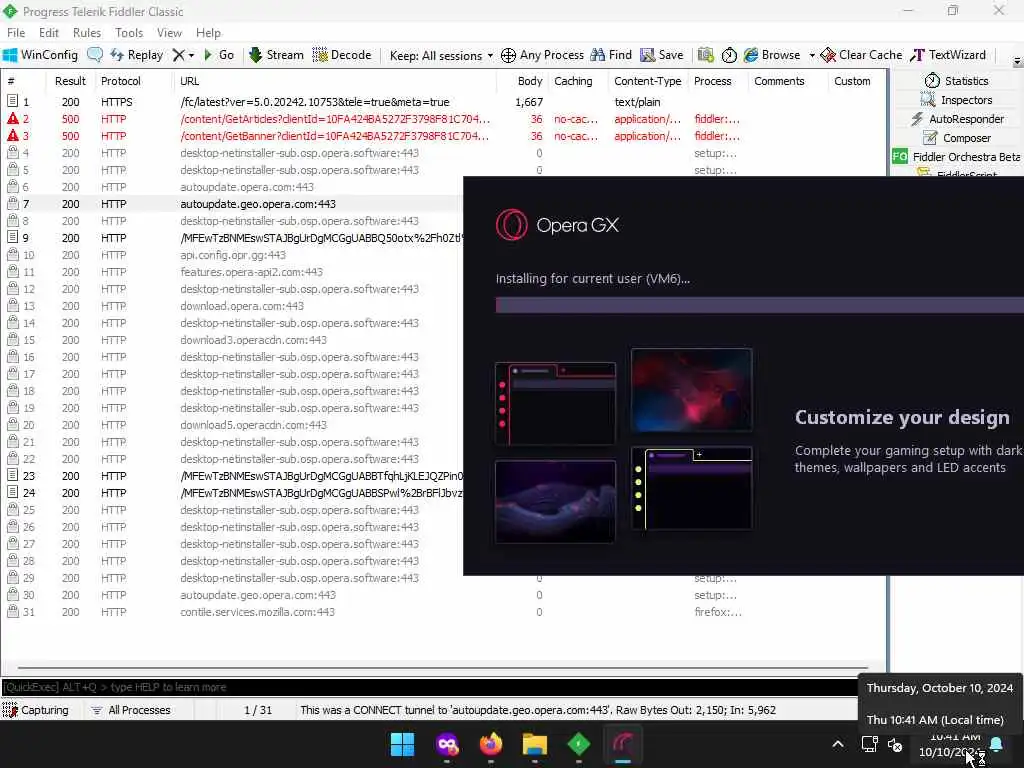This screenshot has height=768, width=1024.
Task: Select the download.opera.com:443 session row
Action: click(x=242, y=306)
